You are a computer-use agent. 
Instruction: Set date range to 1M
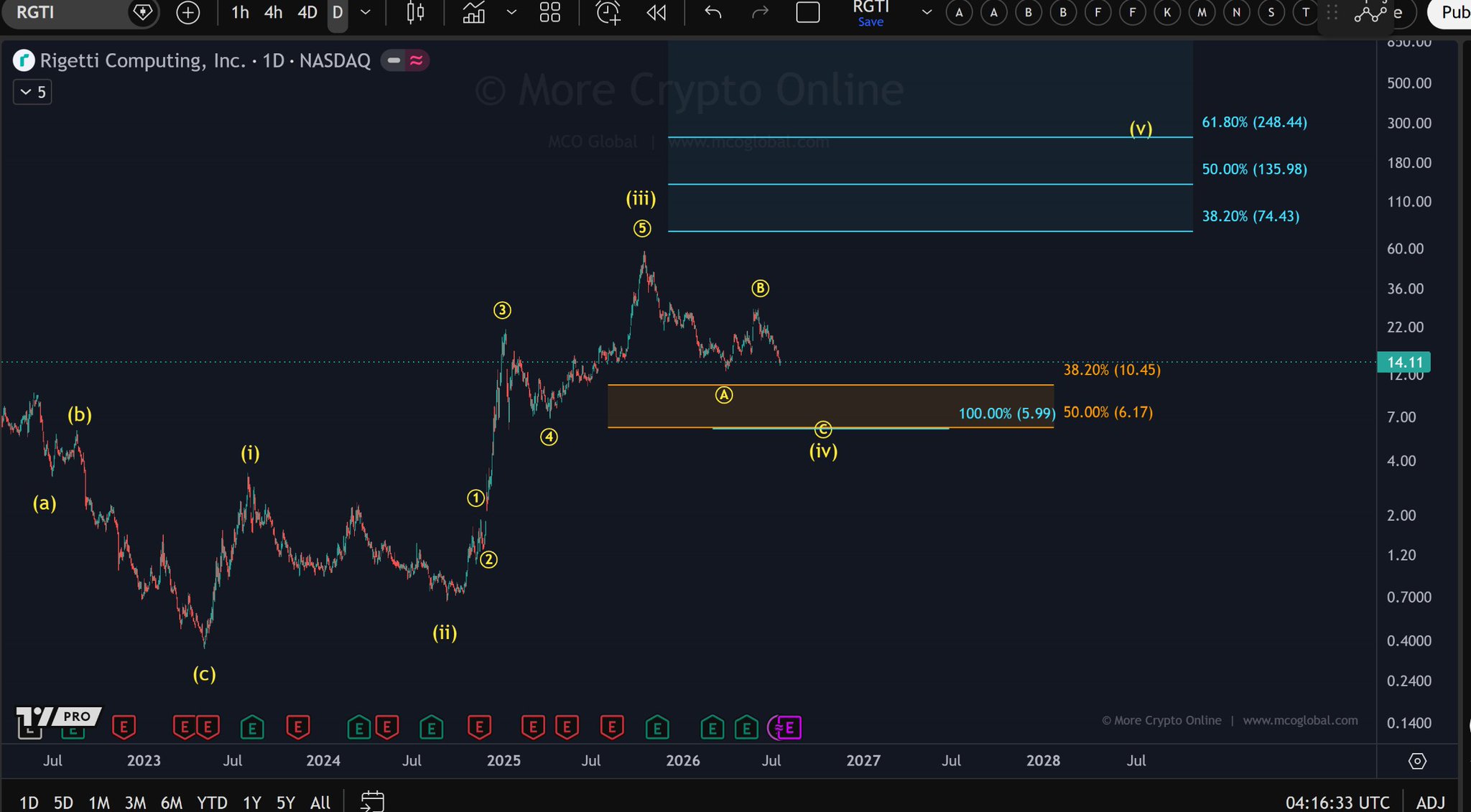tap(99, 802)
